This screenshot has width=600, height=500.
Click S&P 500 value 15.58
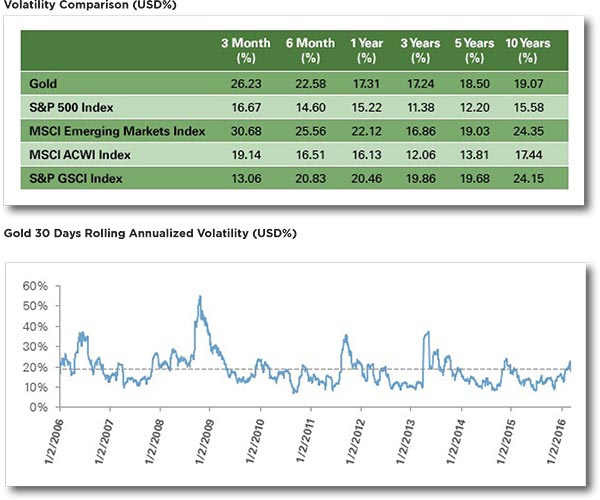click(528, 107)
